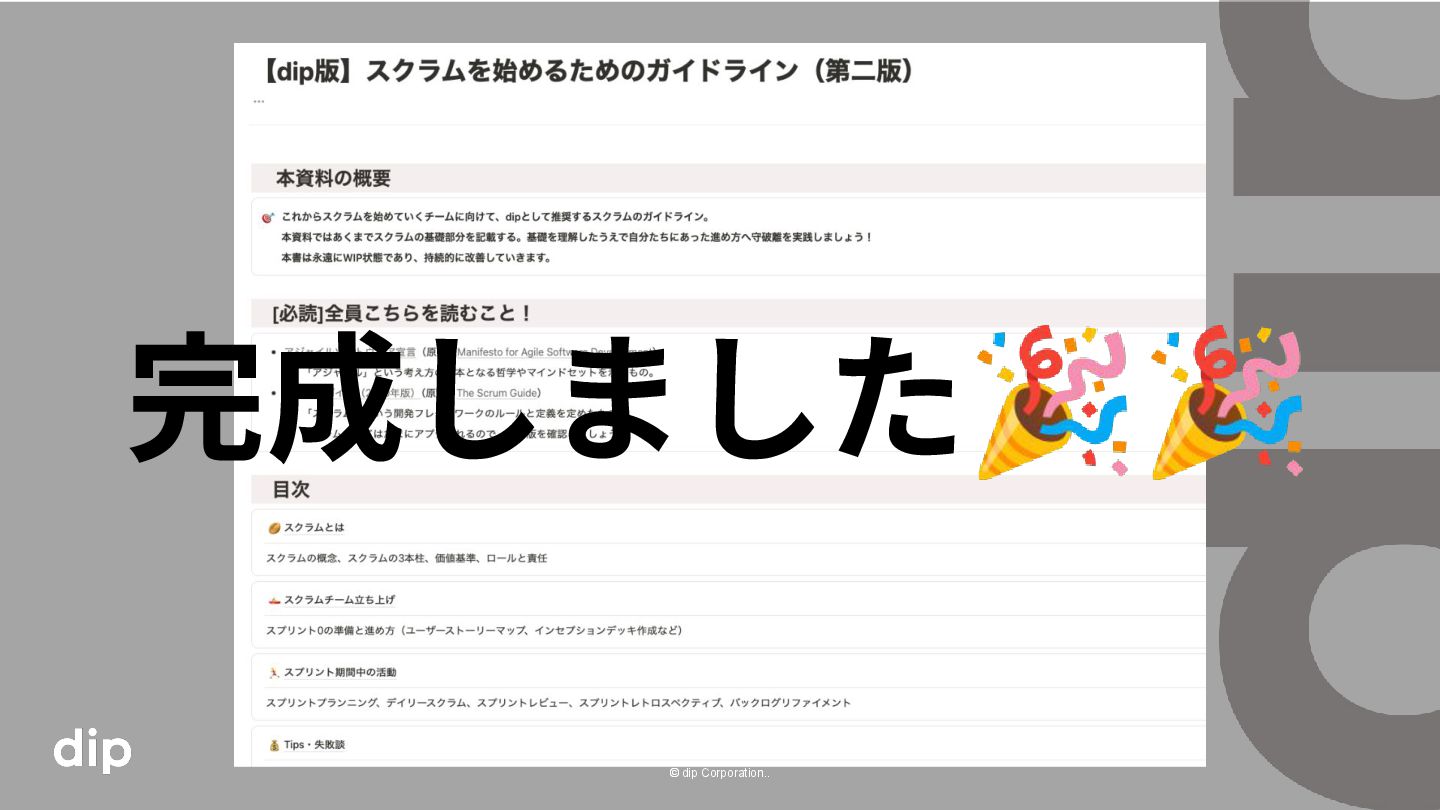Click the line starting 本資料ではあくまでスクラムの基礎部分
This screenshot has height=810, width=1440.
[x=577, y=237]
